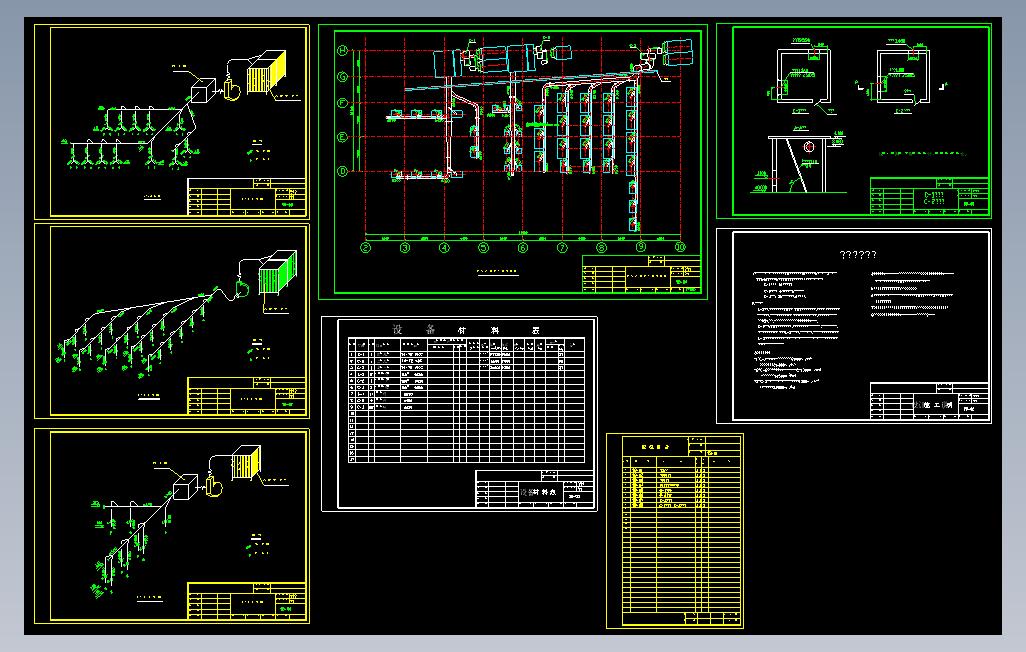
Task: Pick column grid bubble 10 below plan
Action: [x=680, y=247]
